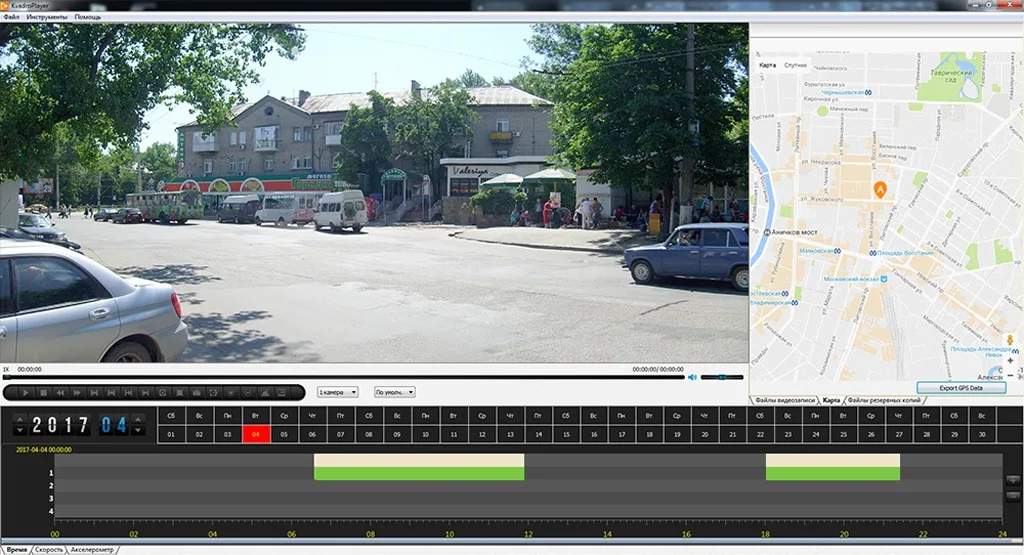Viewport: 1024px width, 555px height.
Task: Open the '1 камера' camera dropdown
Action: pos(337,392)
